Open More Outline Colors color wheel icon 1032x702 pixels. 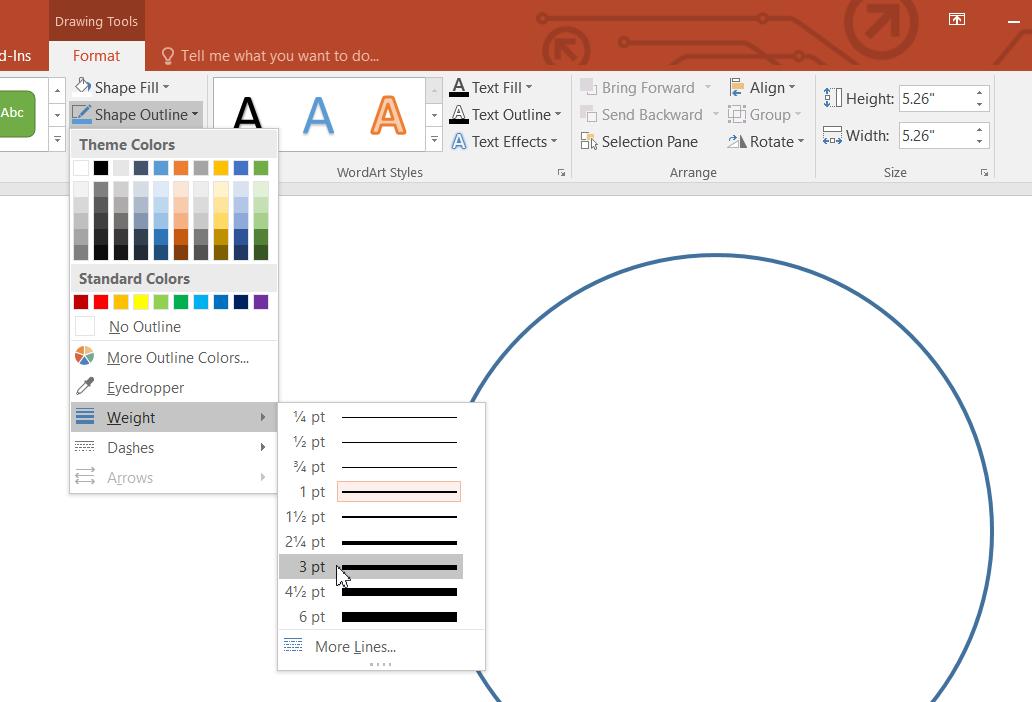tap(85, 357)
